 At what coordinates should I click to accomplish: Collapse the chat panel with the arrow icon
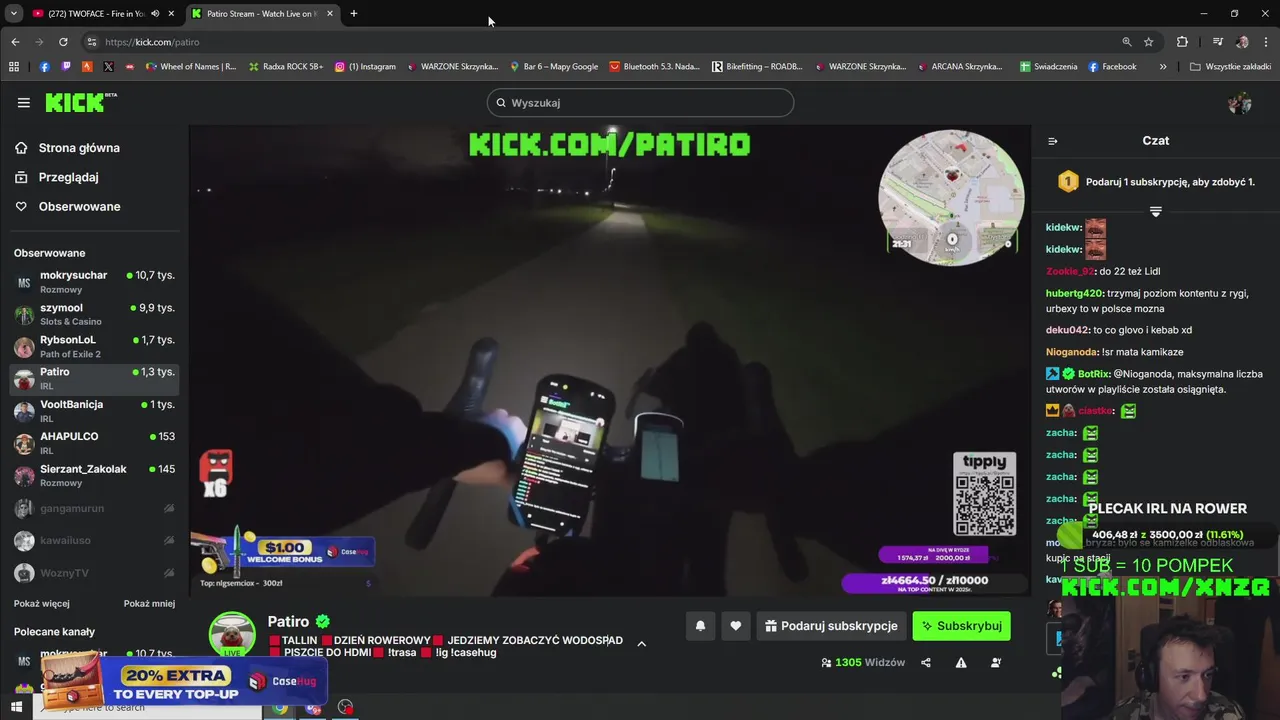coord(1052,141)
